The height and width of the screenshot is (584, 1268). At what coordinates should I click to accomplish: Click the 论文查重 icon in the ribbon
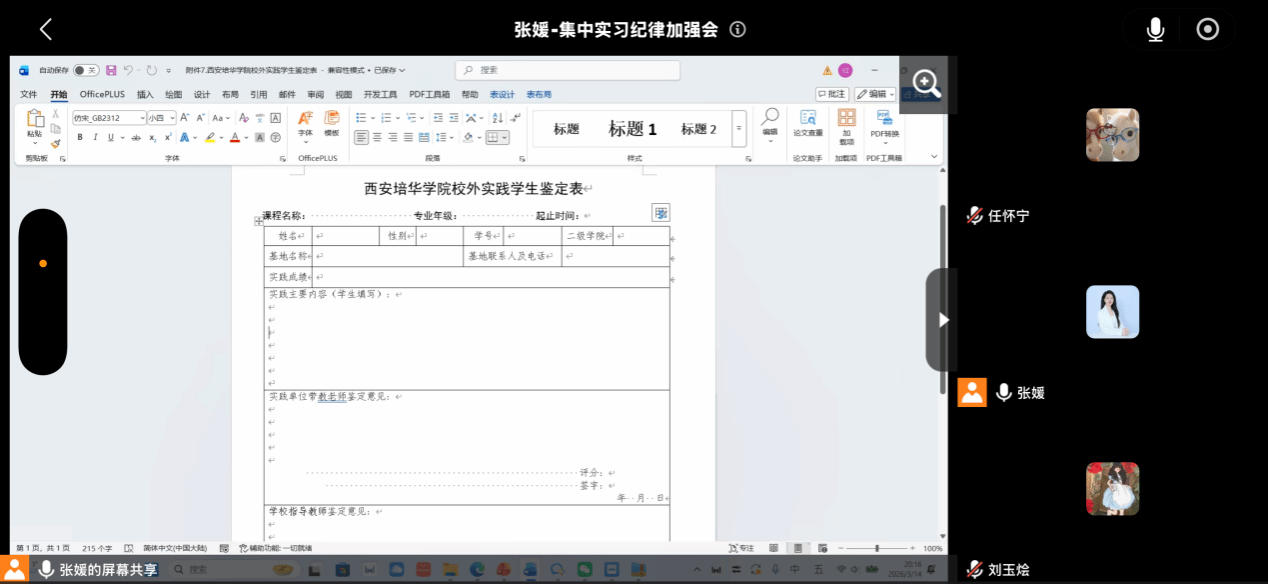[807, 120]
